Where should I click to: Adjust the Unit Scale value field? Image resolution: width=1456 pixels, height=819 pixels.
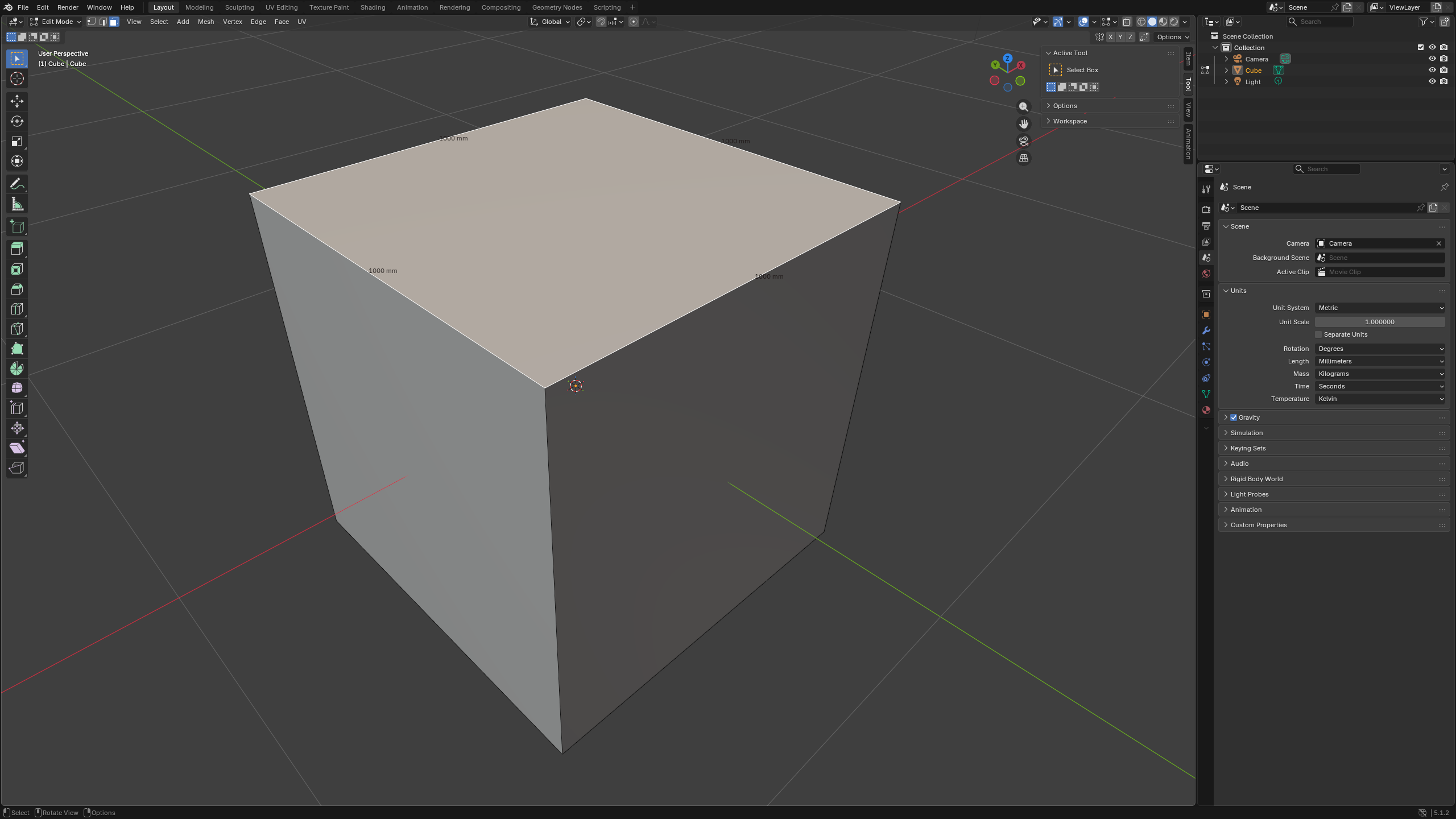1380,322
